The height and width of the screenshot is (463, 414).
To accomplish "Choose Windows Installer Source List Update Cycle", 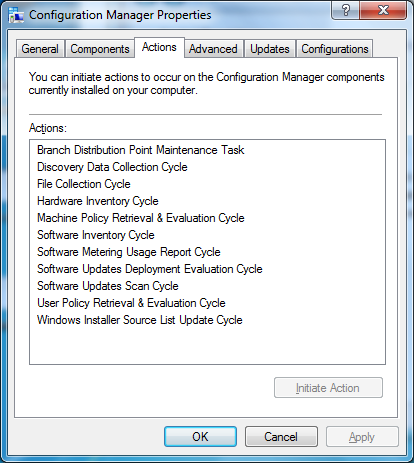I will point(140,320).
